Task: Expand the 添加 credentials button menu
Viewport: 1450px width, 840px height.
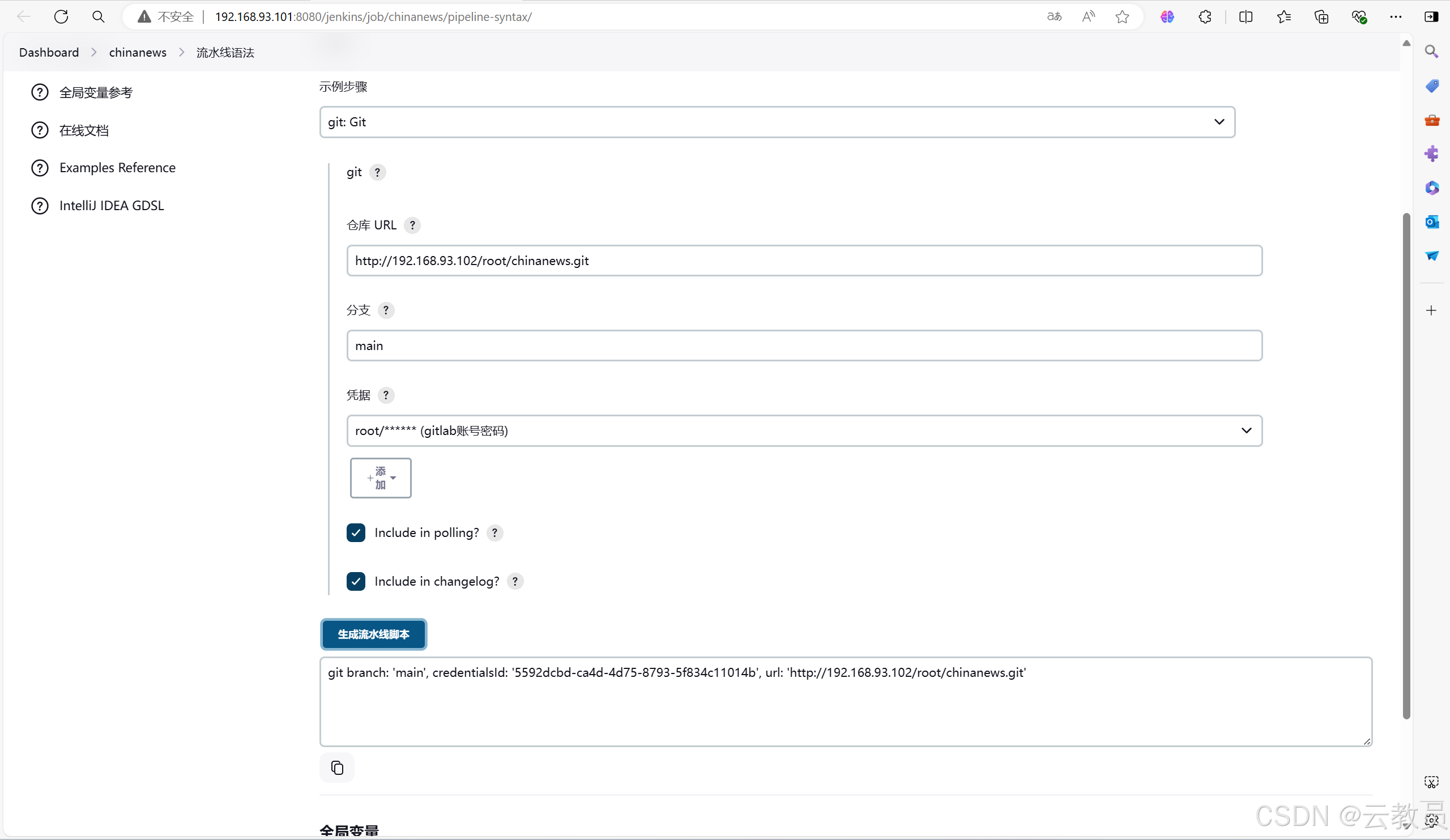Action: point(380,478)
